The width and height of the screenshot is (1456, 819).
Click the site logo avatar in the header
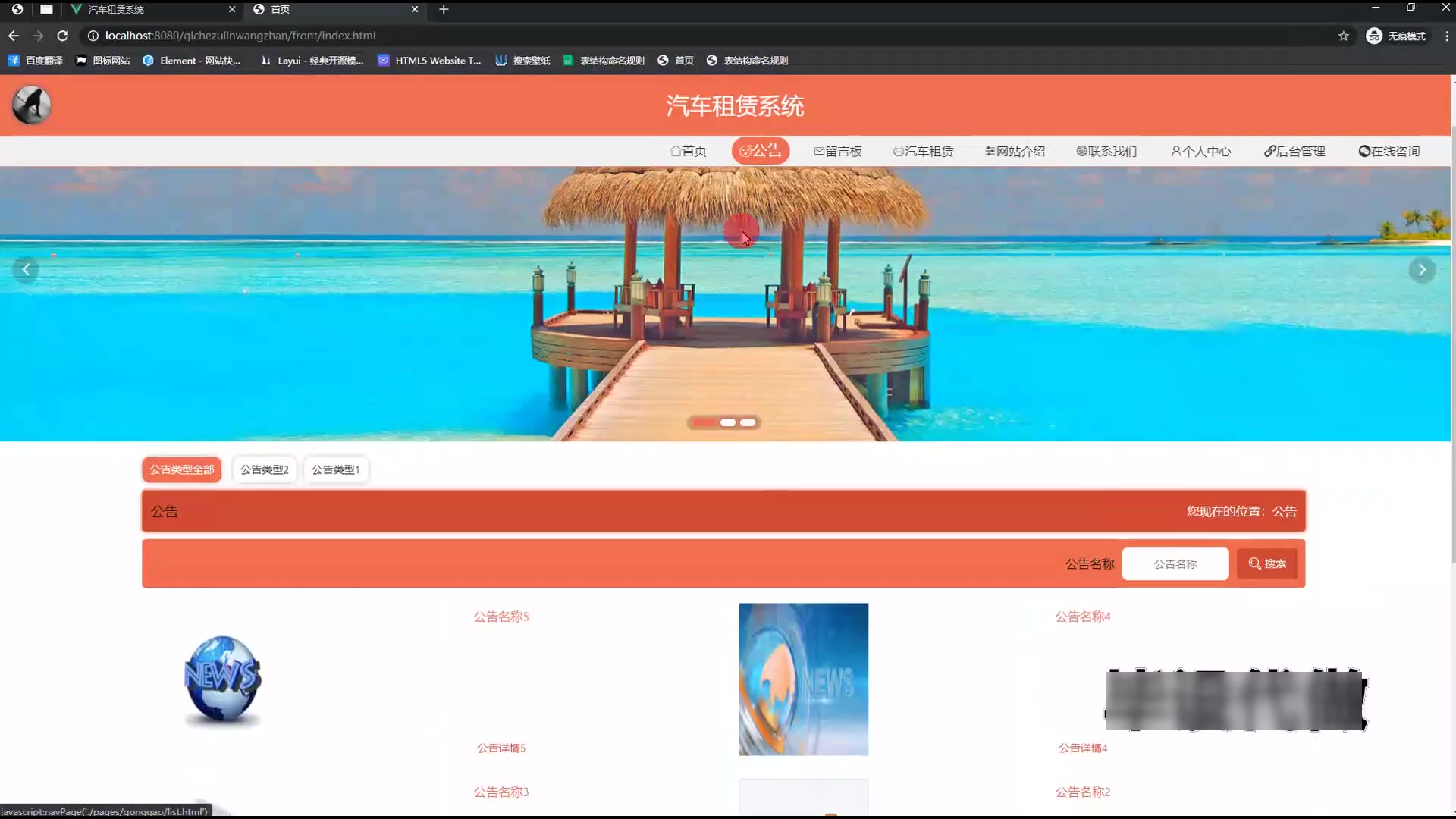[x=31, y=105]
